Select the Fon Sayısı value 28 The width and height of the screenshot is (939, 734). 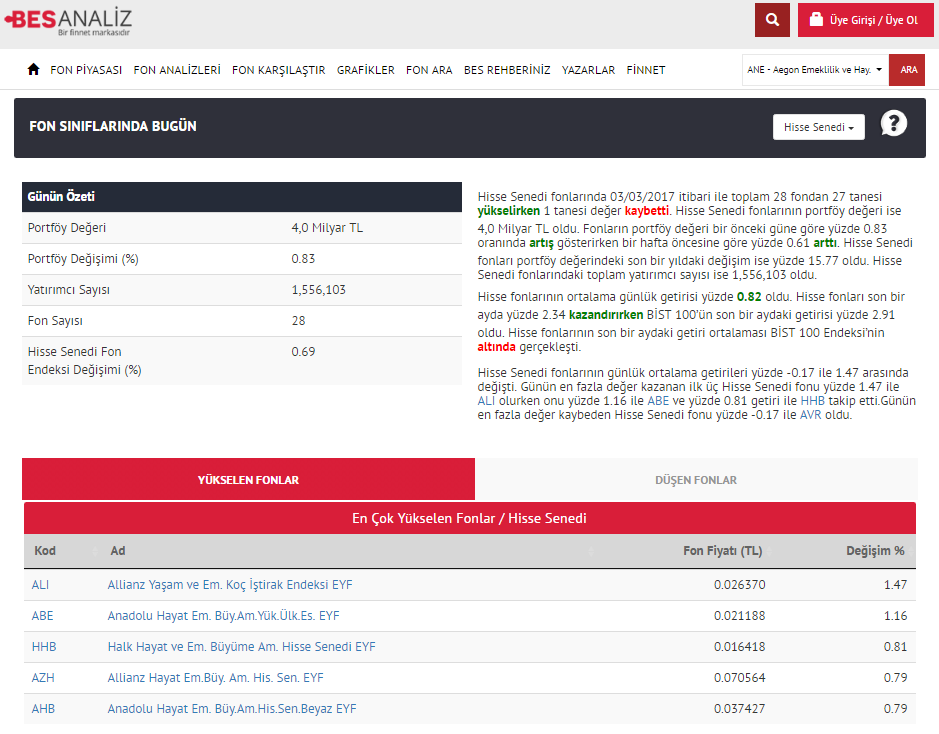click(298, 321)
